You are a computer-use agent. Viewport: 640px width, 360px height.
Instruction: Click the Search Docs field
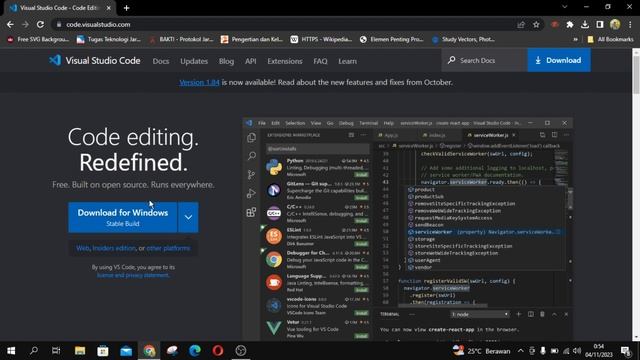(x=484, y=60)
